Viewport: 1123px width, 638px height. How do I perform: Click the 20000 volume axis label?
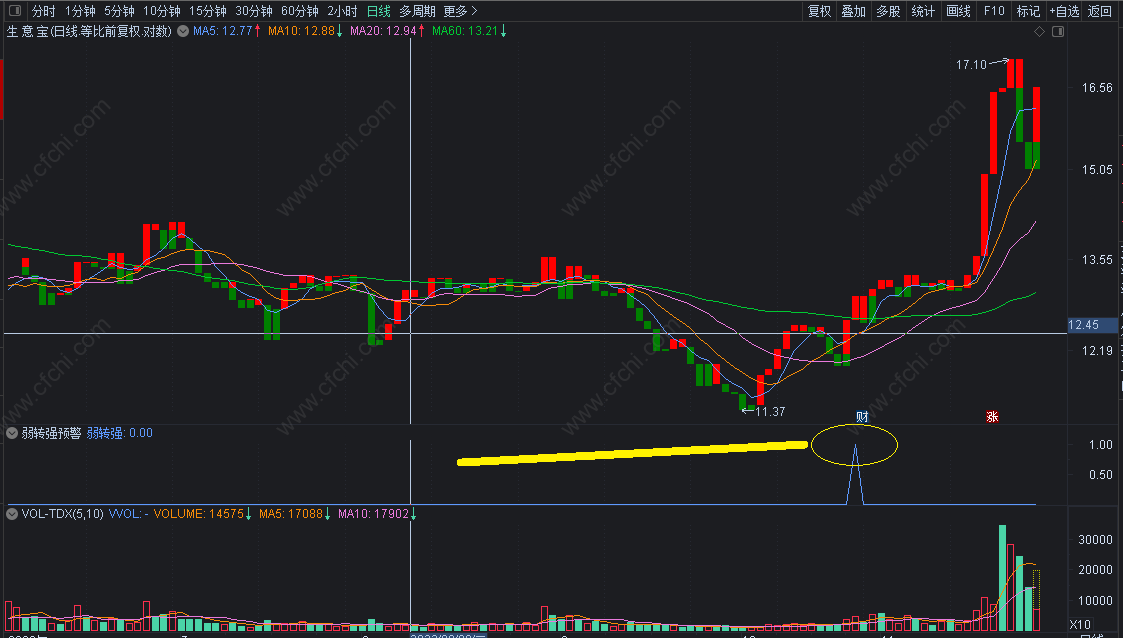click(x=1096, y=570)
